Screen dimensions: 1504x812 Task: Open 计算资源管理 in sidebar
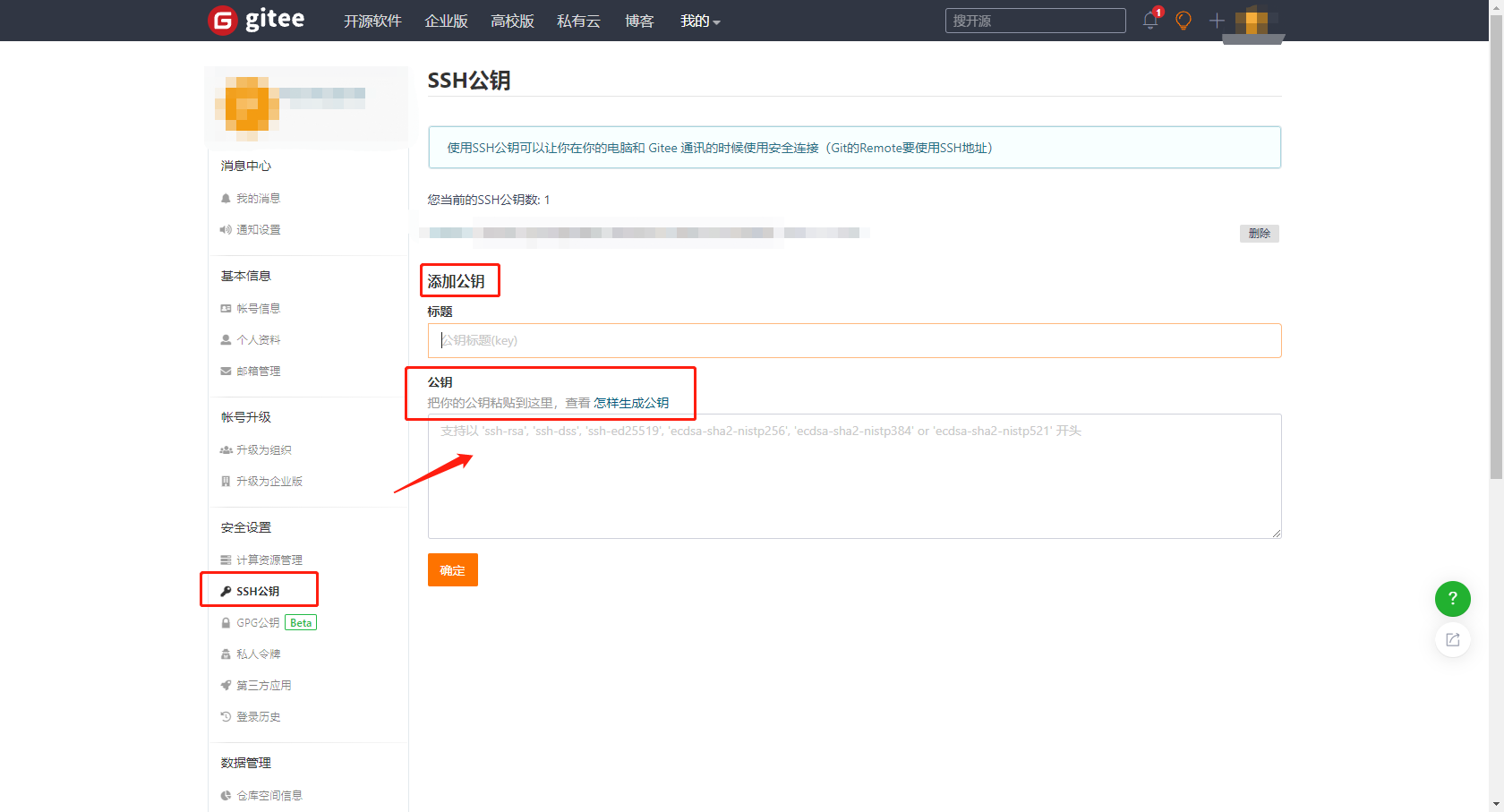coord(261,560)
